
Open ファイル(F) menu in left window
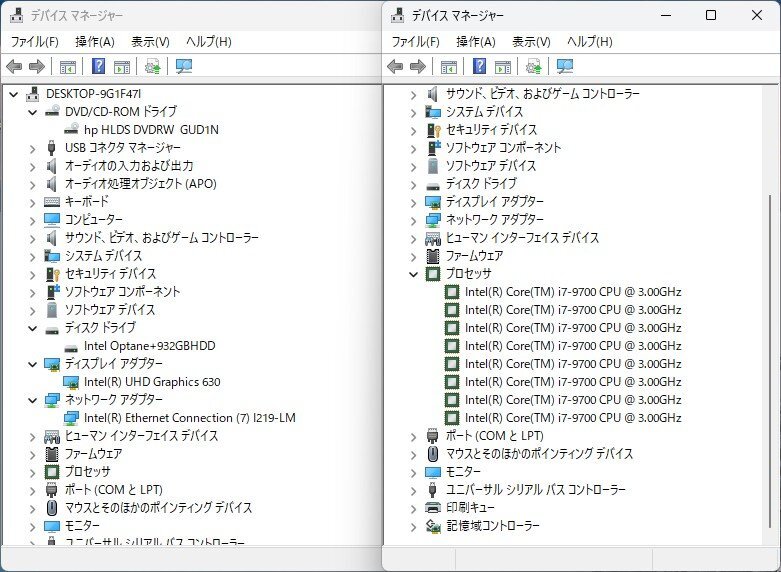35,42
